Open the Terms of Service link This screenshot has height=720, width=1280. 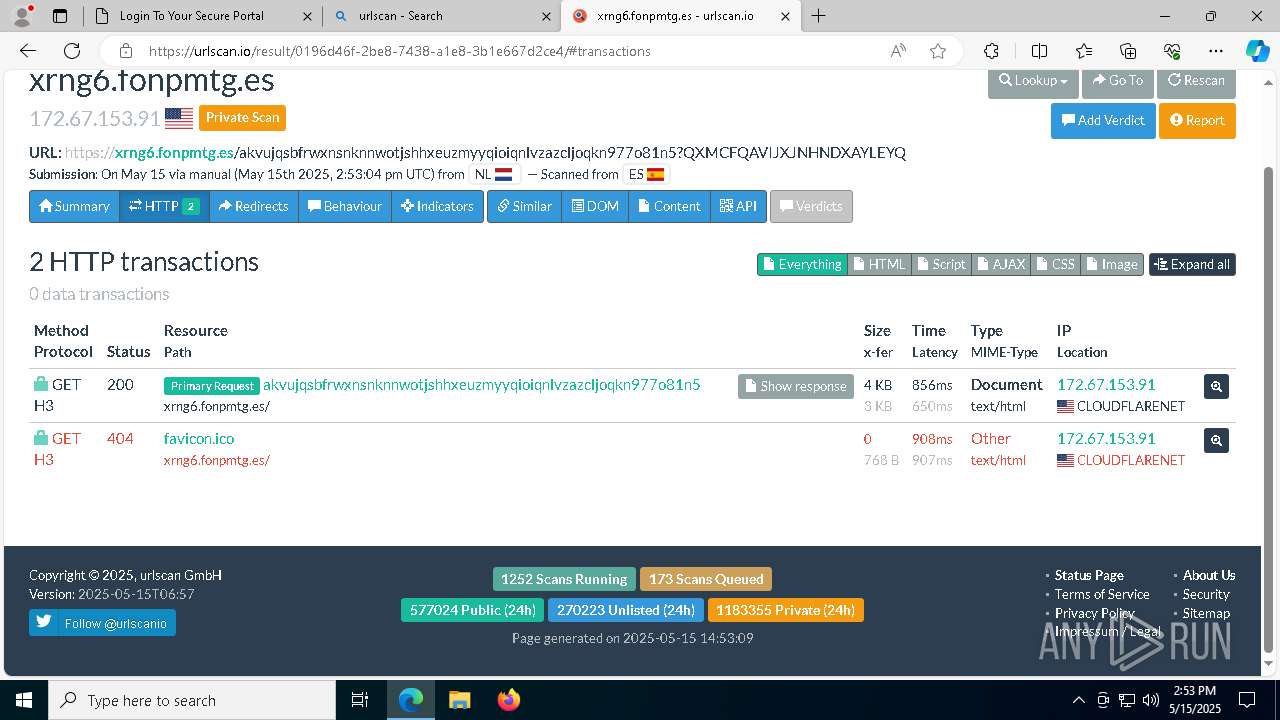1102,594
